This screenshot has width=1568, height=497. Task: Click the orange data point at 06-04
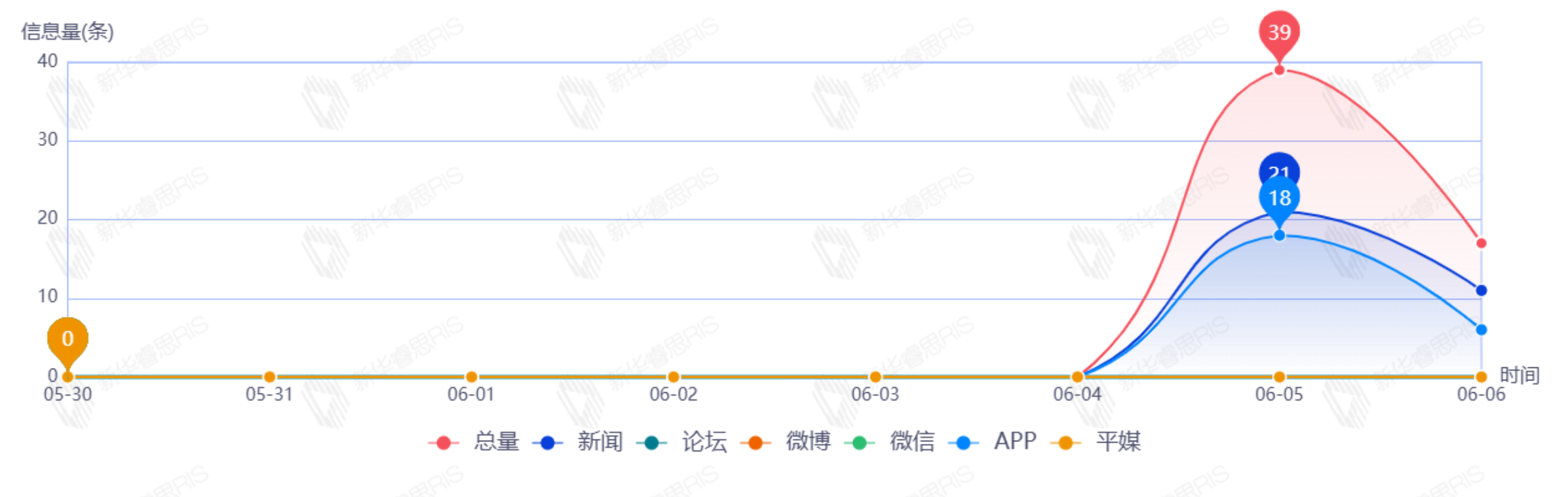pyautogui.click(x=1077, y=377)
